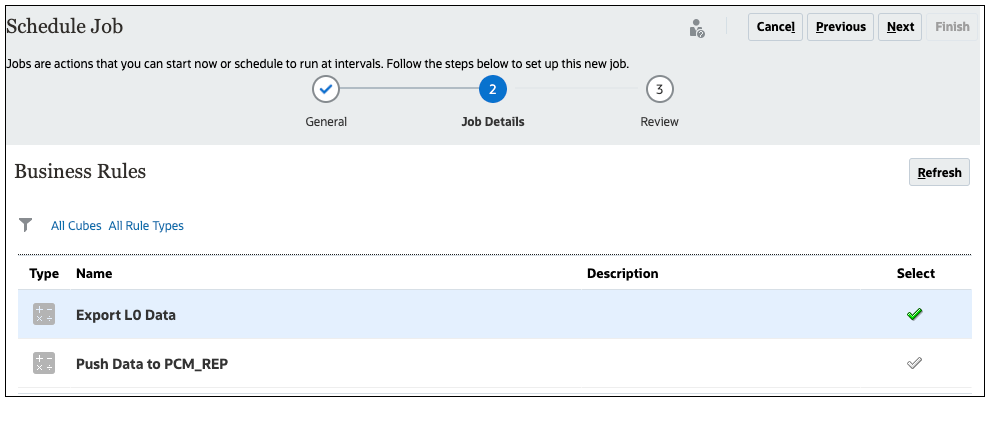Select the checkmark for Push Data to PCM_REP
Screen dimensions: 985x421
(914, 363)
